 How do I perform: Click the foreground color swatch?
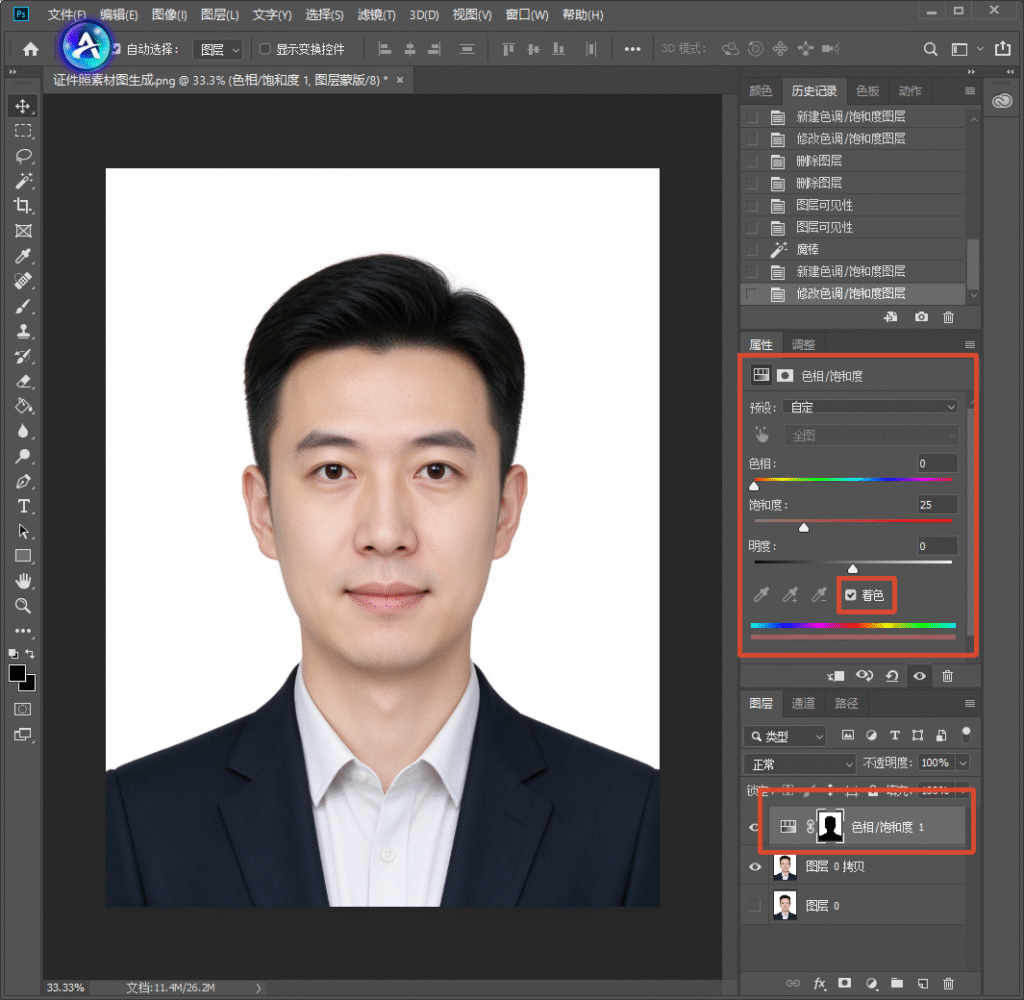(x=18, y=673)
